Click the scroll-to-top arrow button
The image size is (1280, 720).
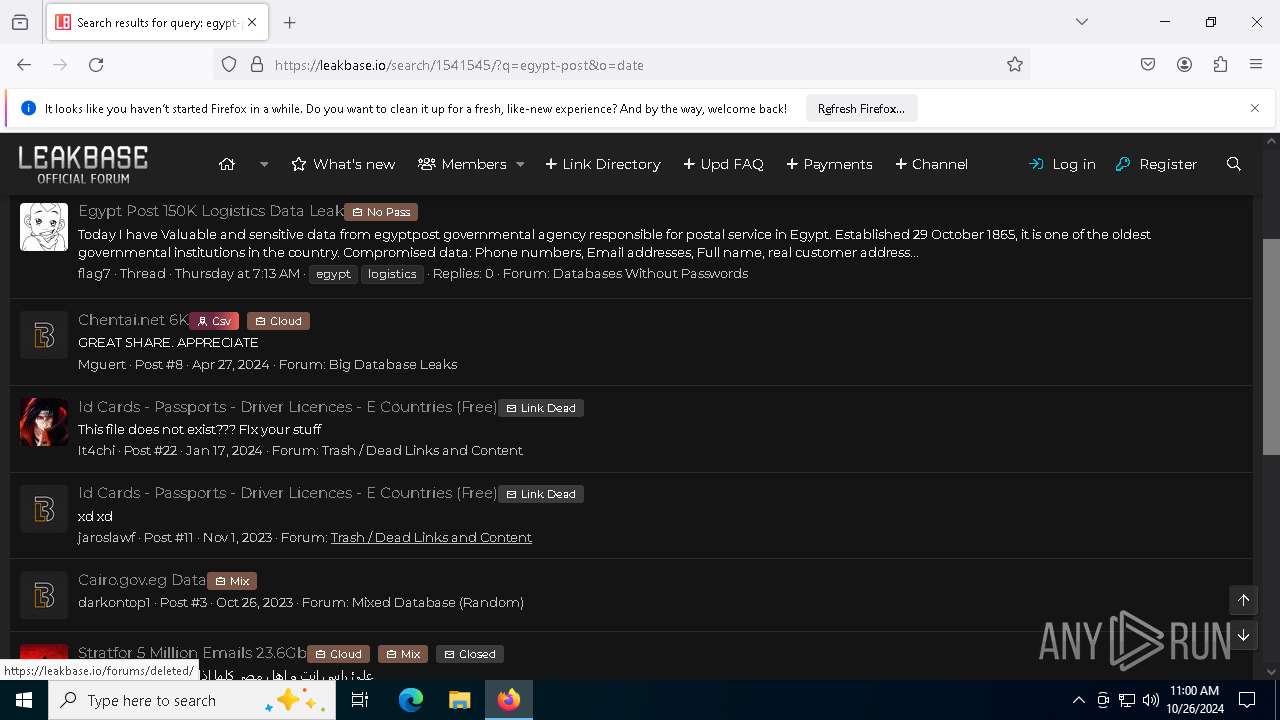(x=1244, y=600)
